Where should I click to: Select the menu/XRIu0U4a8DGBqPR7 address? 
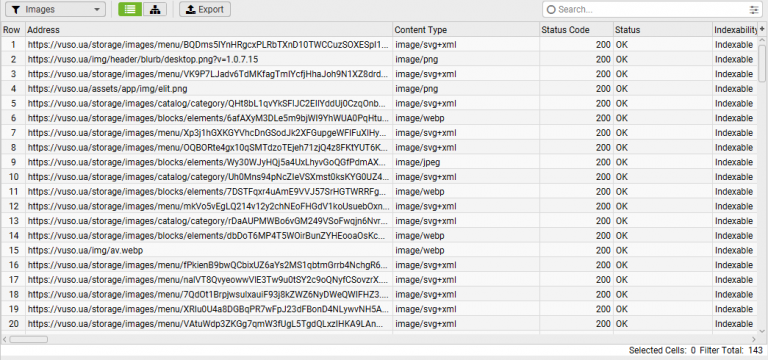pos(209,309)
